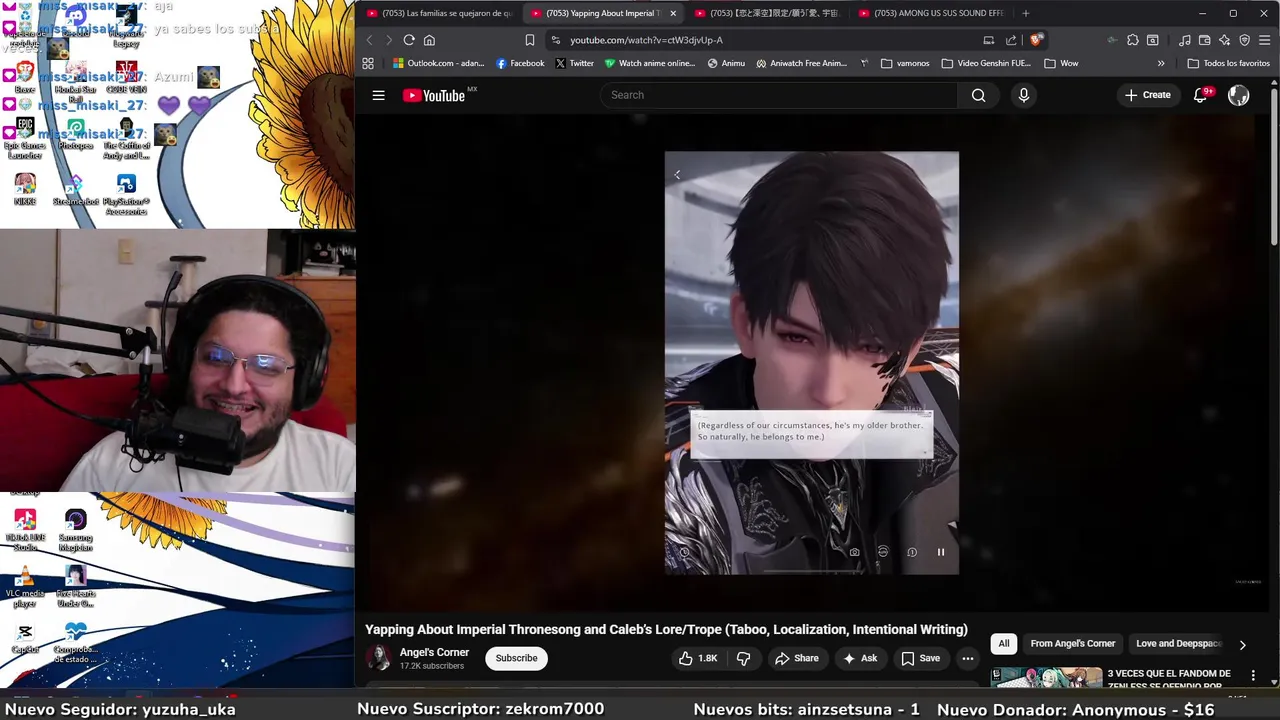Click the in-video back arrow

click(677, 175)
